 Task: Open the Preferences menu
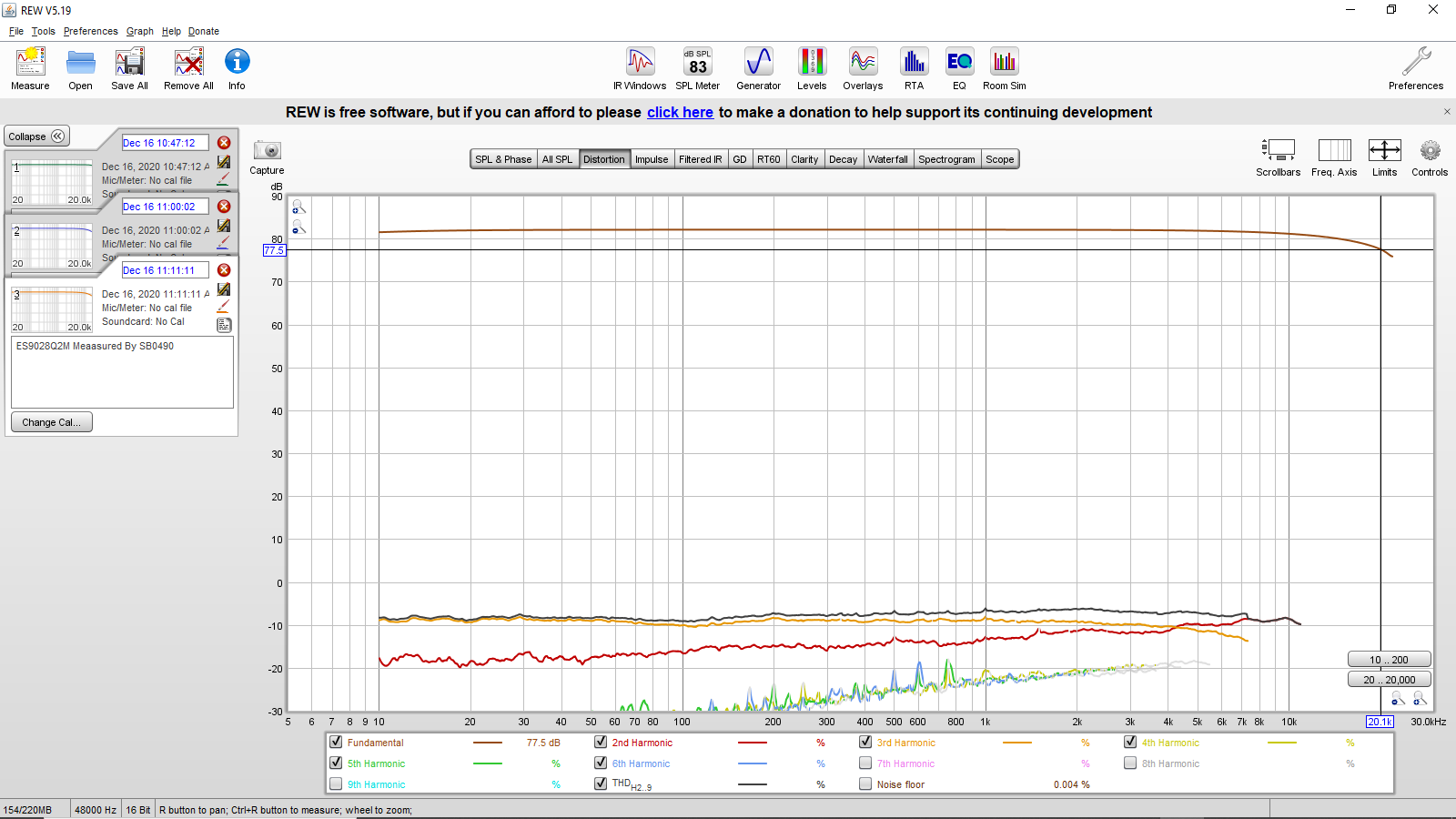pyautogui.click(x=90, y=31)
